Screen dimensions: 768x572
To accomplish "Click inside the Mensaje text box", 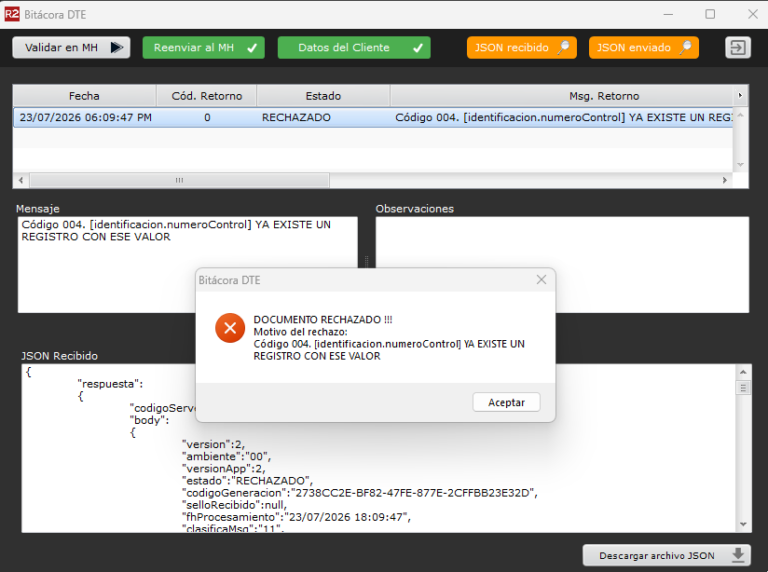I will (188, 264).
